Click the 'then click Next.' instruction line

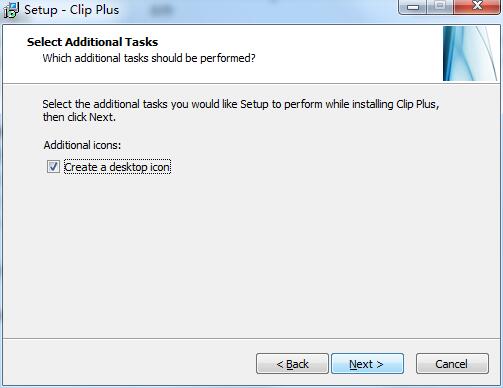click(x=79, y=117)
